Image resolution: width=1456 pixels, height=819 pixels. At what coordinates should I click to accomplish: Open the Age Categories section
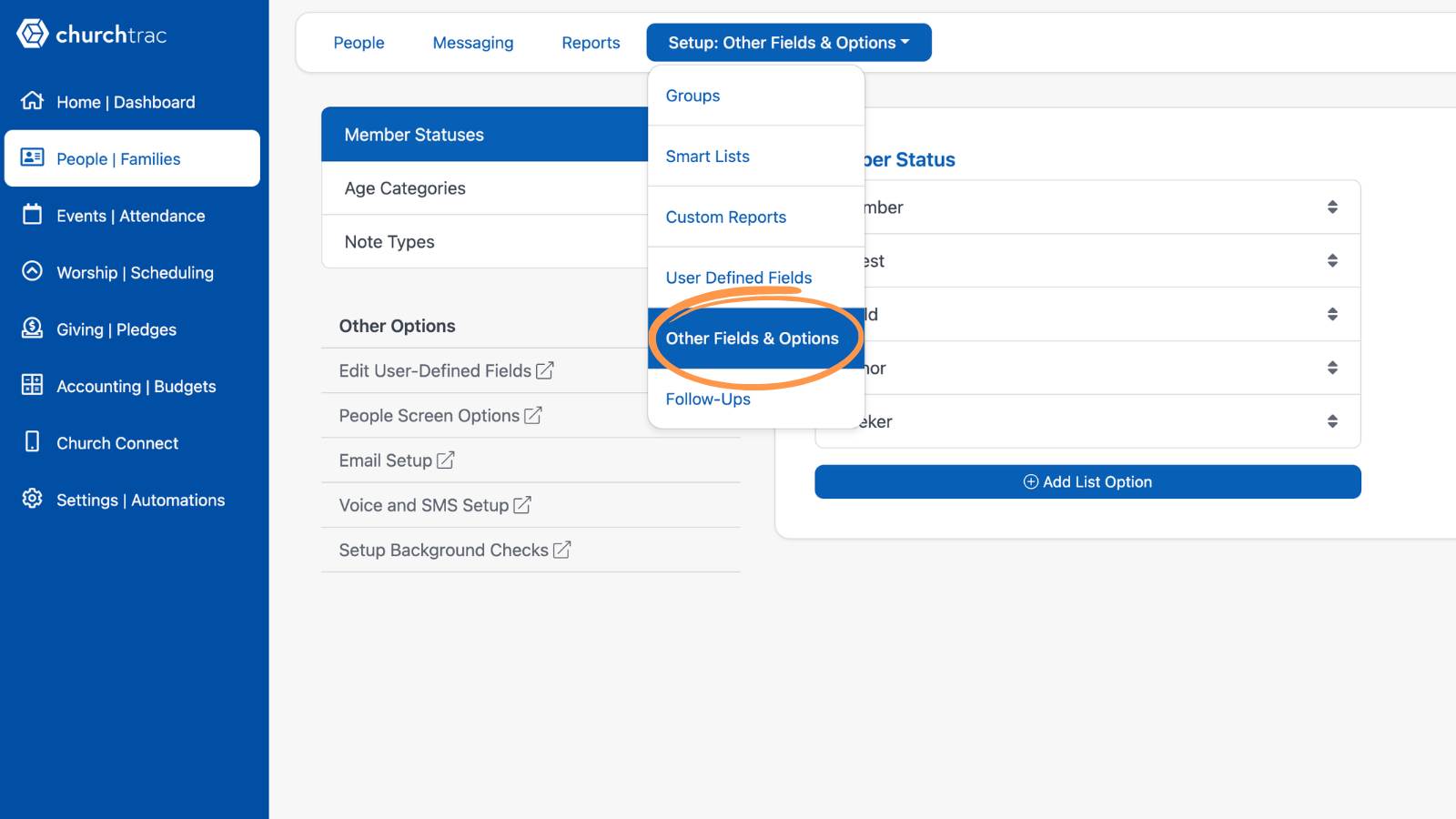coord(485,188)
